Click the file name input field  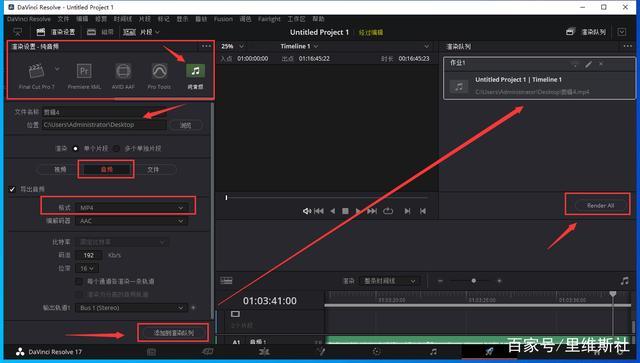[x=104, y=112]
